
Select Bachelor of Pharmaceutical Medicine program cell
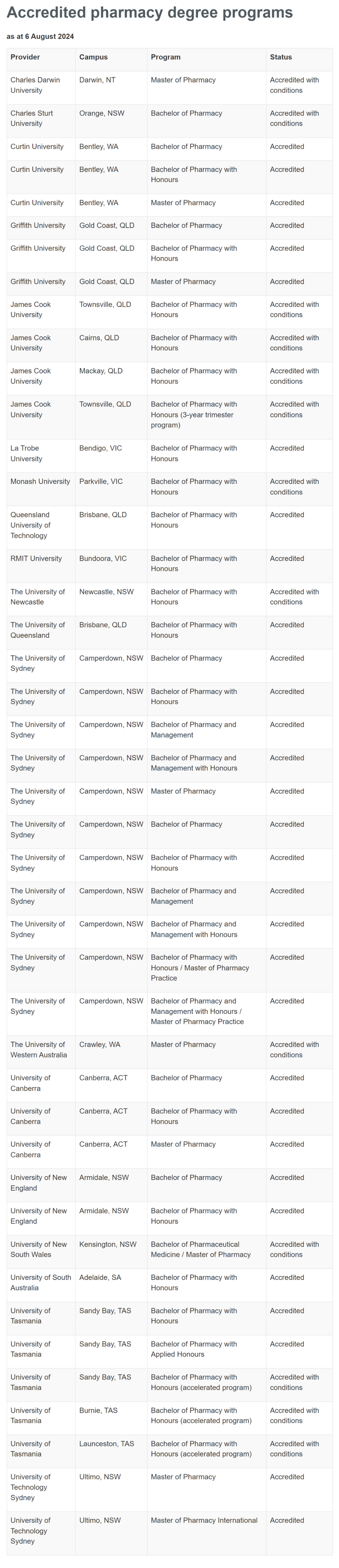point(200,1249)
